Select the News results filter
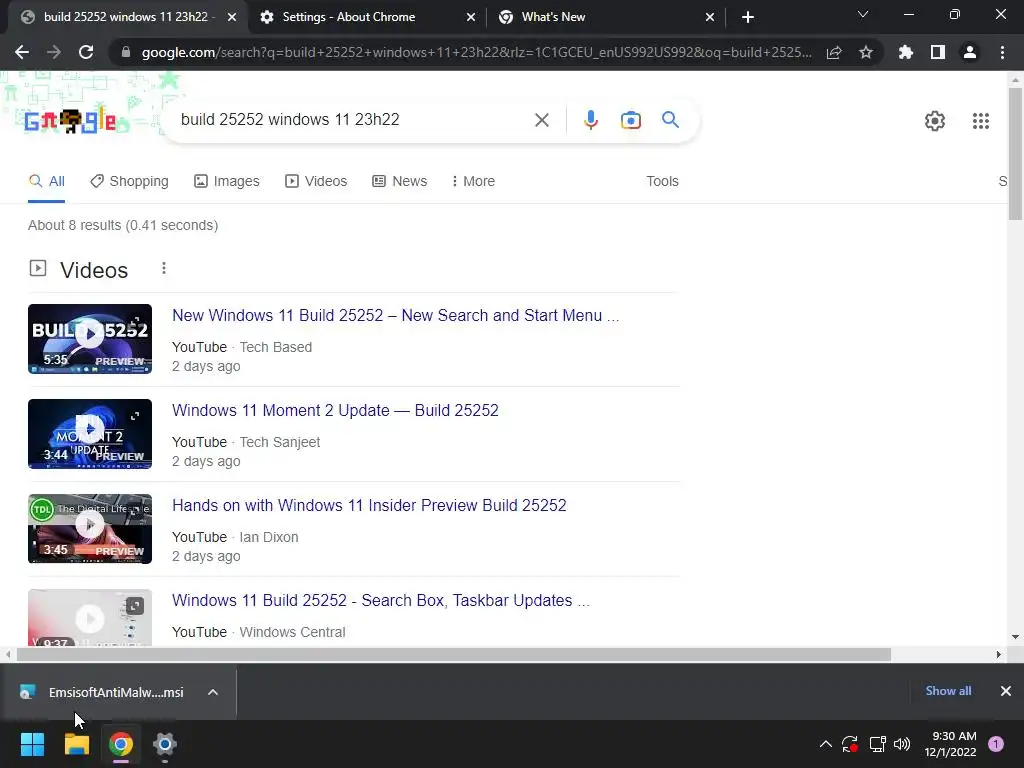The height and width of the screenshot is (768, 1024). [x=400, y=181]
